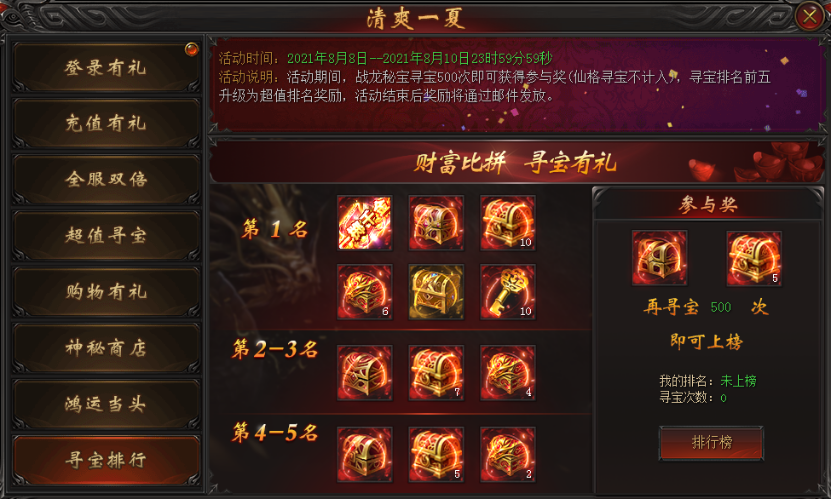Close the 清爽一夏 event window
The height and width of the screenshot is (500, 831).
tap(809, 16)
